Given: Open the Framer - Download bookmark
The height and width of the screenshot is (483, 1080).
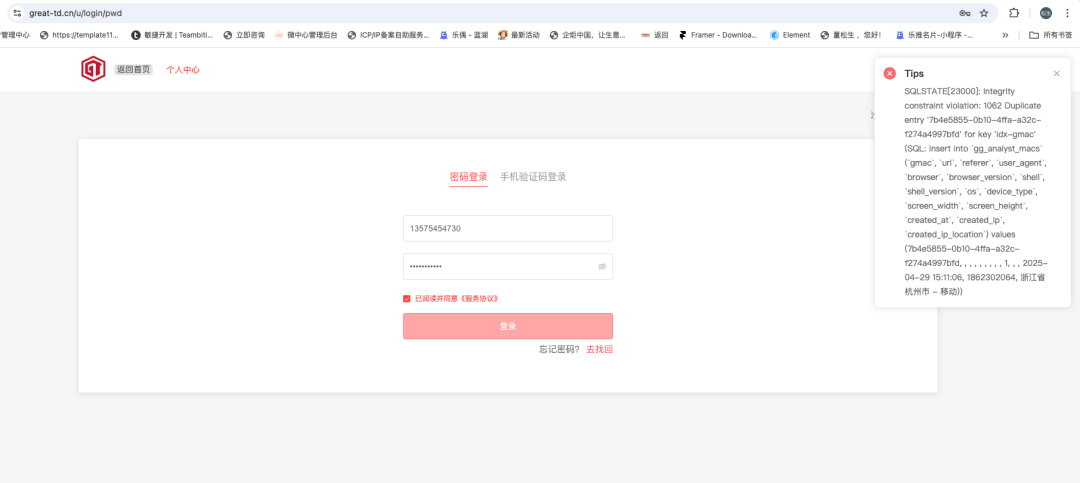Looking at the screenshot, I should [718, 34].
